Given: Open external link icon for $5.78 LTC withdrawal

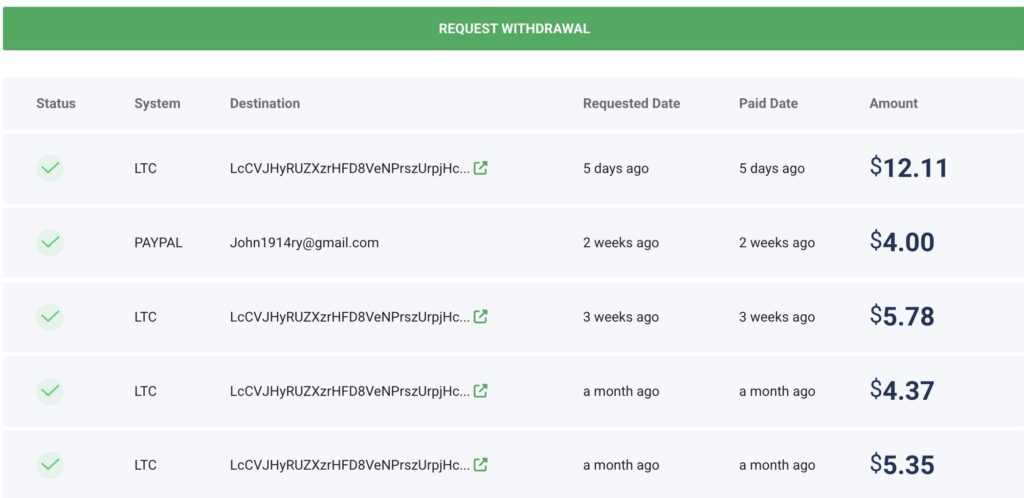Looking at the screenshot, I should pyautogui.click(x=481, y=316).
